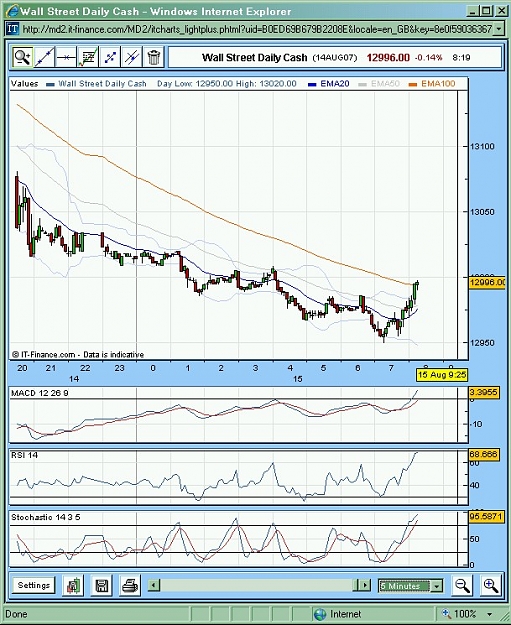Select the horizontal line drawing tool
The image size is (511, 625).
tap(66, 57)
